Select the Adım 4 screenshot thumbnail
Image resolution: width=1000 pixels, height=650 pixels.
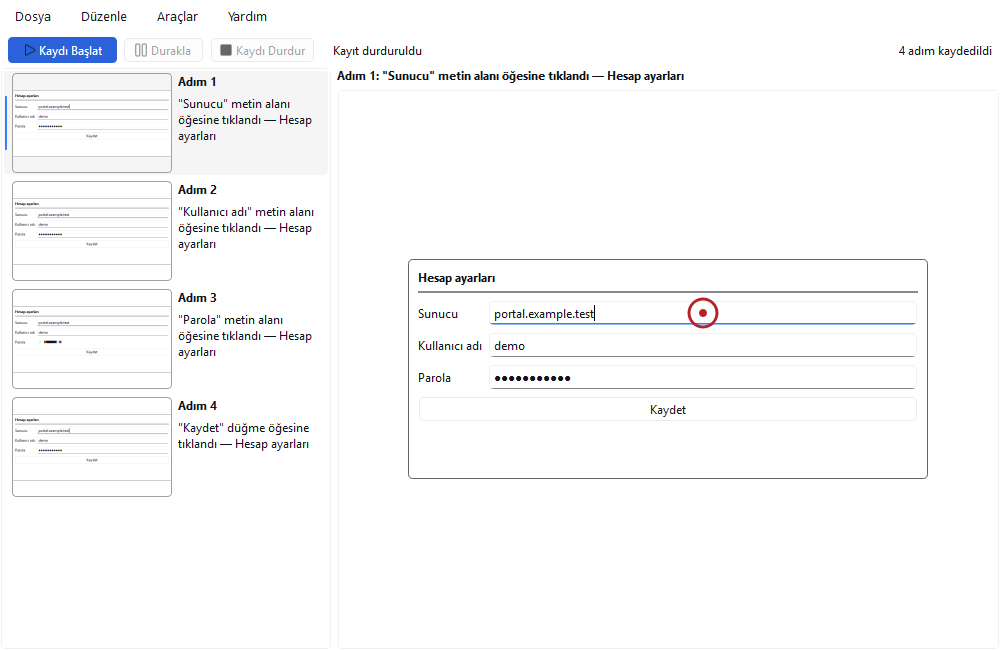[92, 447]
